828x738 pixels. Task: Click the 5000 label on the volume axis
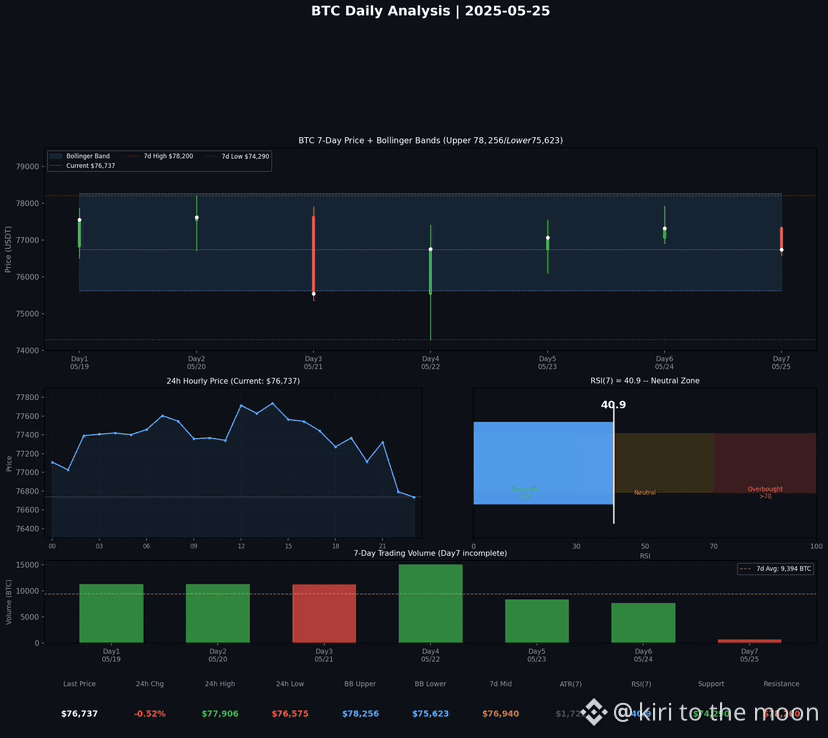point(31,617)
